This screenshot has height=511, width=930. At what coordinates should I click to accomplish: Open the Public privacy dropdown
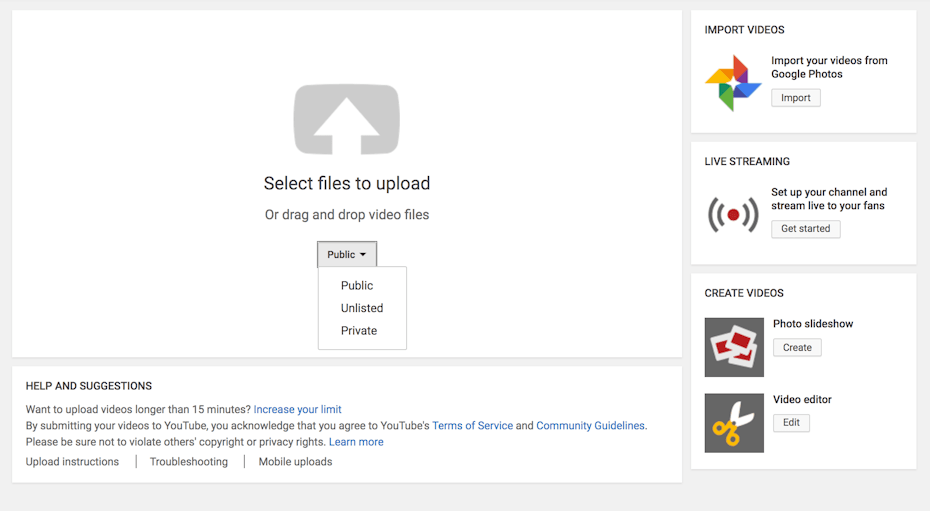(x=347, y=254)
